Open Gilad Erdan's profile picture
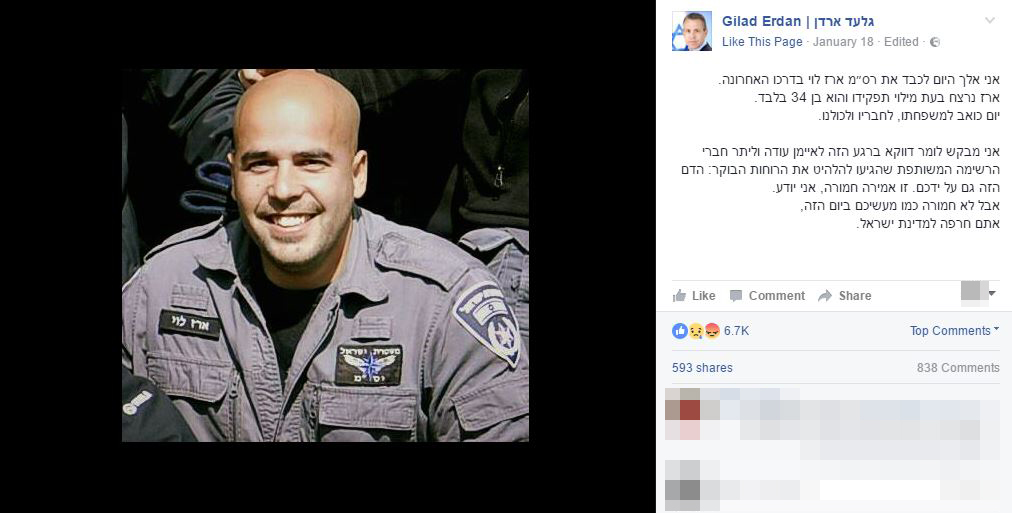1012x513 pixels. click(x=692, y=31)
